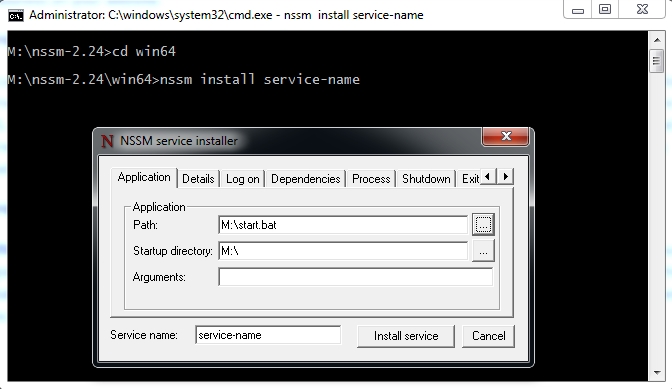Open the Shutdown tab
This screenshot has height=389, width=672.
pos(426,179)
